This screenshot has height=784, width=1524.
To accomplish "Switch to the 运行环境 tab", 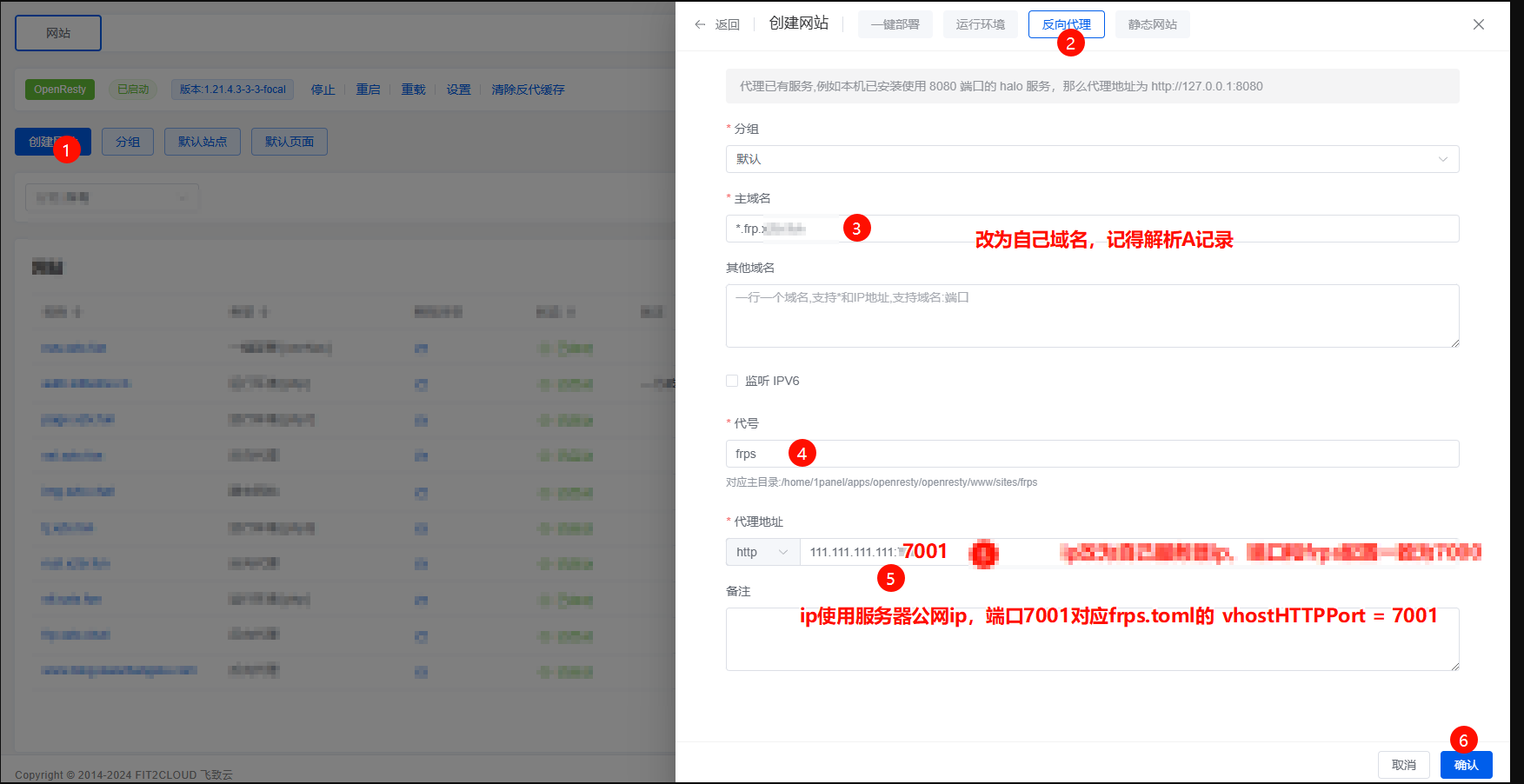I will tap(980, 24).
